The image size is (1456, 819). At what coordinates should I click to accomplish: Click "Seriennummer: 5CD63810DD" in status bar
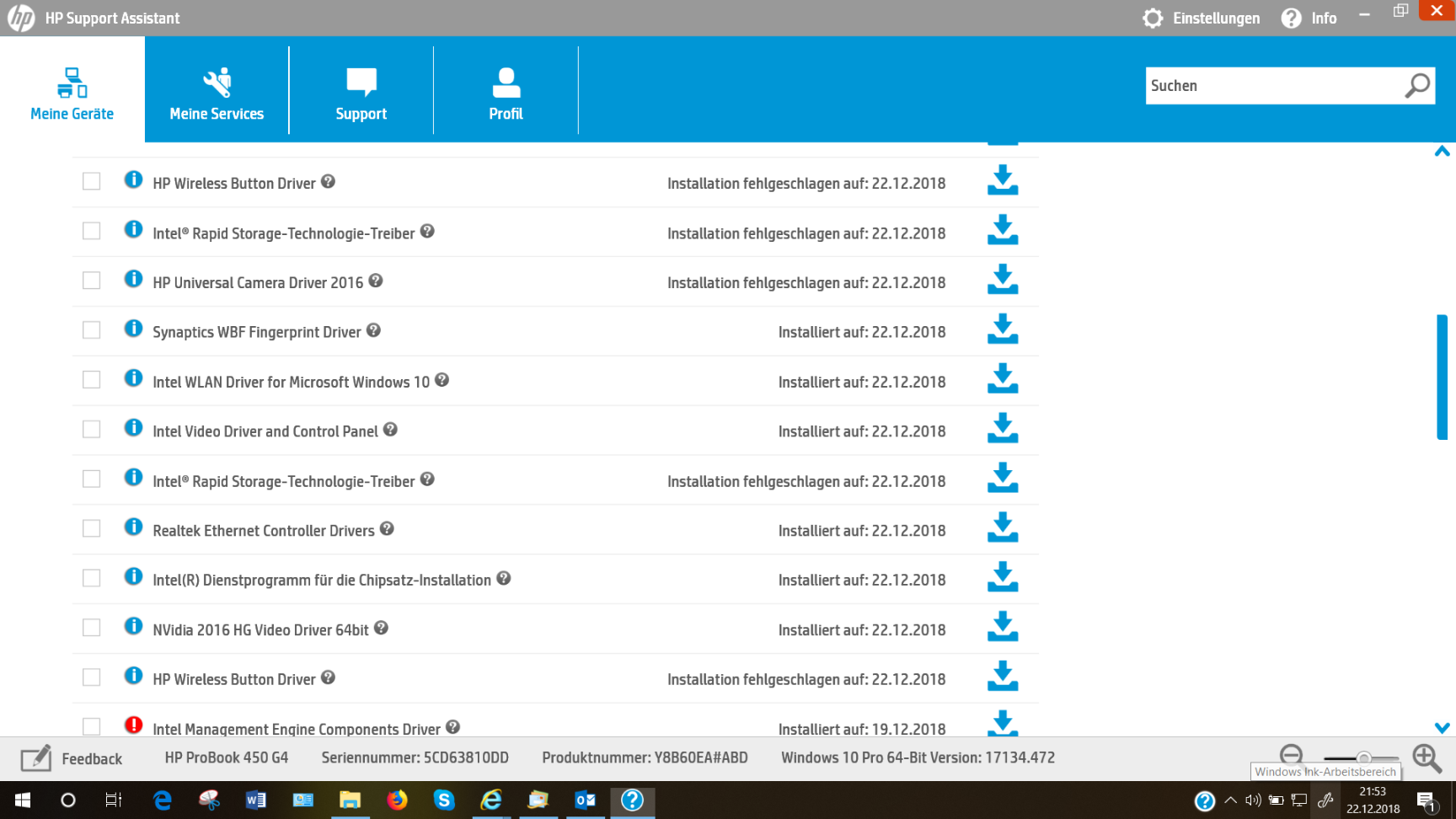point(415,757)
